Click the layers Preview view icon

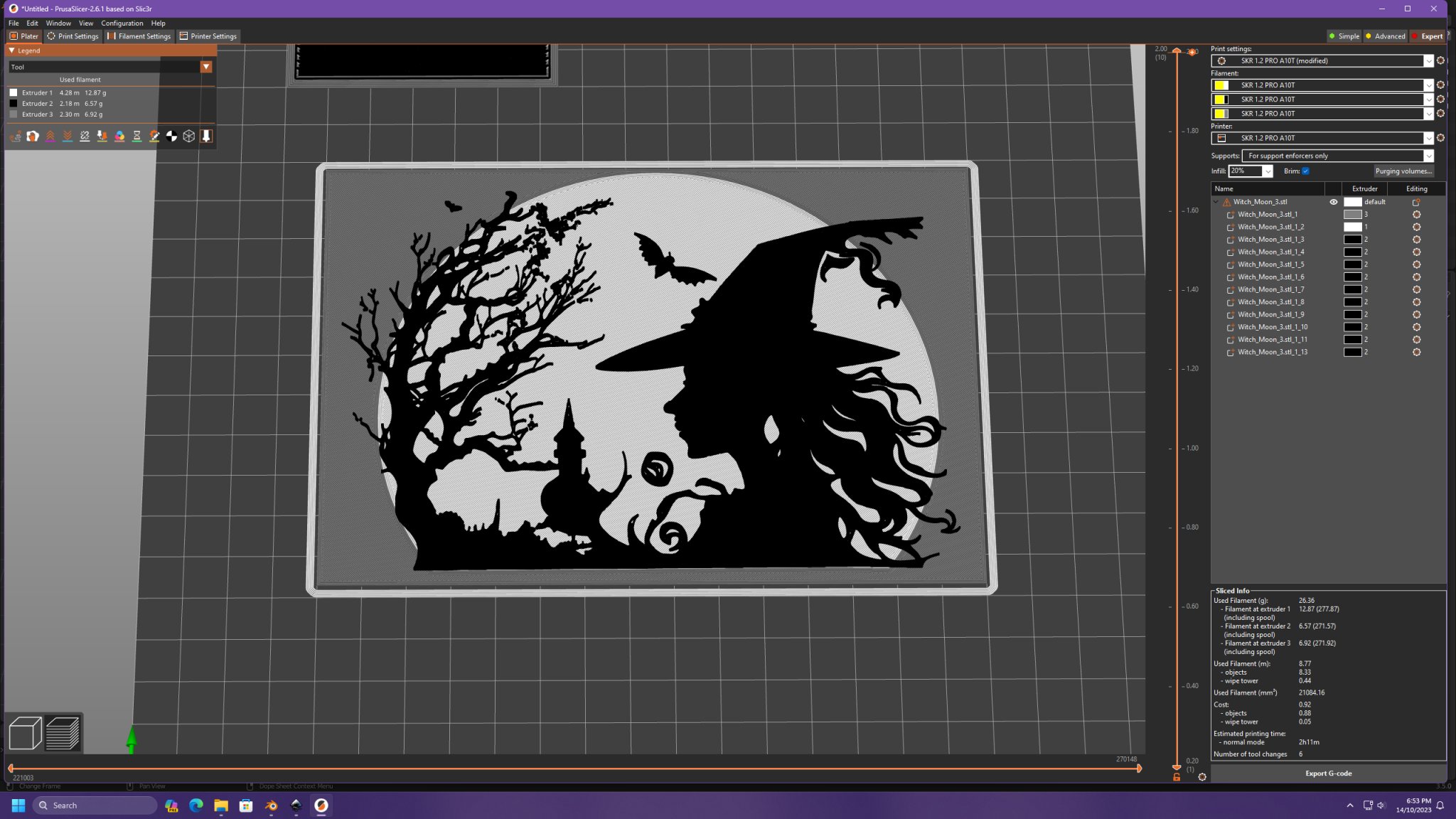[x=63, y=733]
